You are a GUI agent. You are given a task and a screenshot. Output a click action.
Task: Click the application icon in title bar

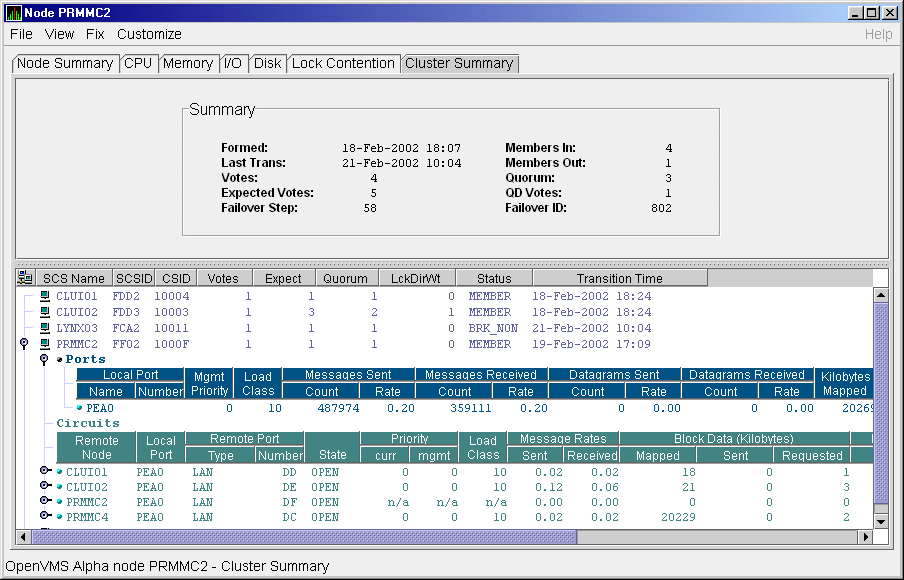point(13,13)
